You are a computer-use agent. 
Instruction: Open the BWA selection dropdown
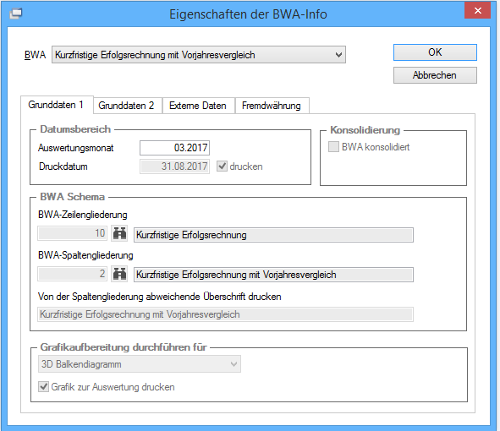199,55
